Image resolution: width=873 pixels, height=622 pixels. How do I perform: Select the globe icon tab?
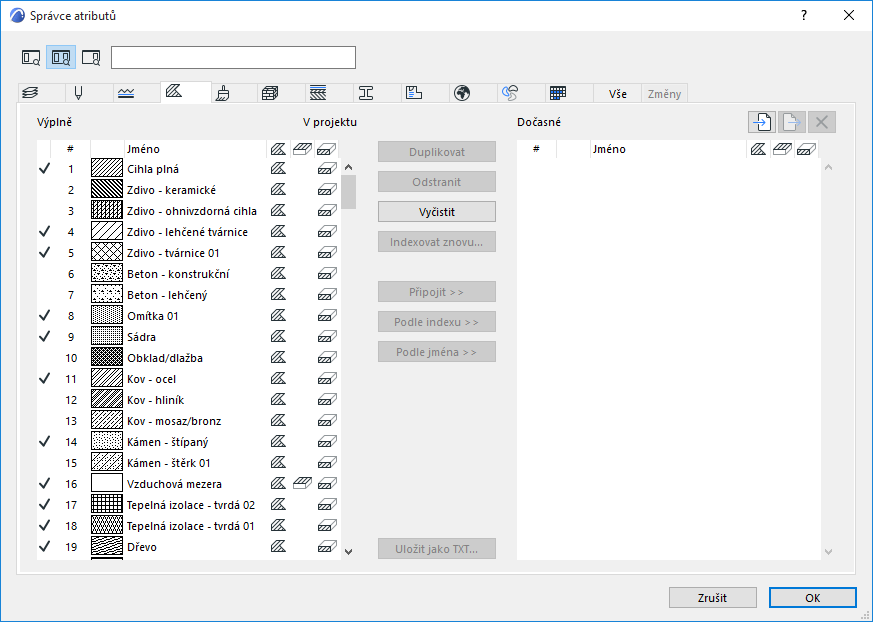tap(462, 93)
